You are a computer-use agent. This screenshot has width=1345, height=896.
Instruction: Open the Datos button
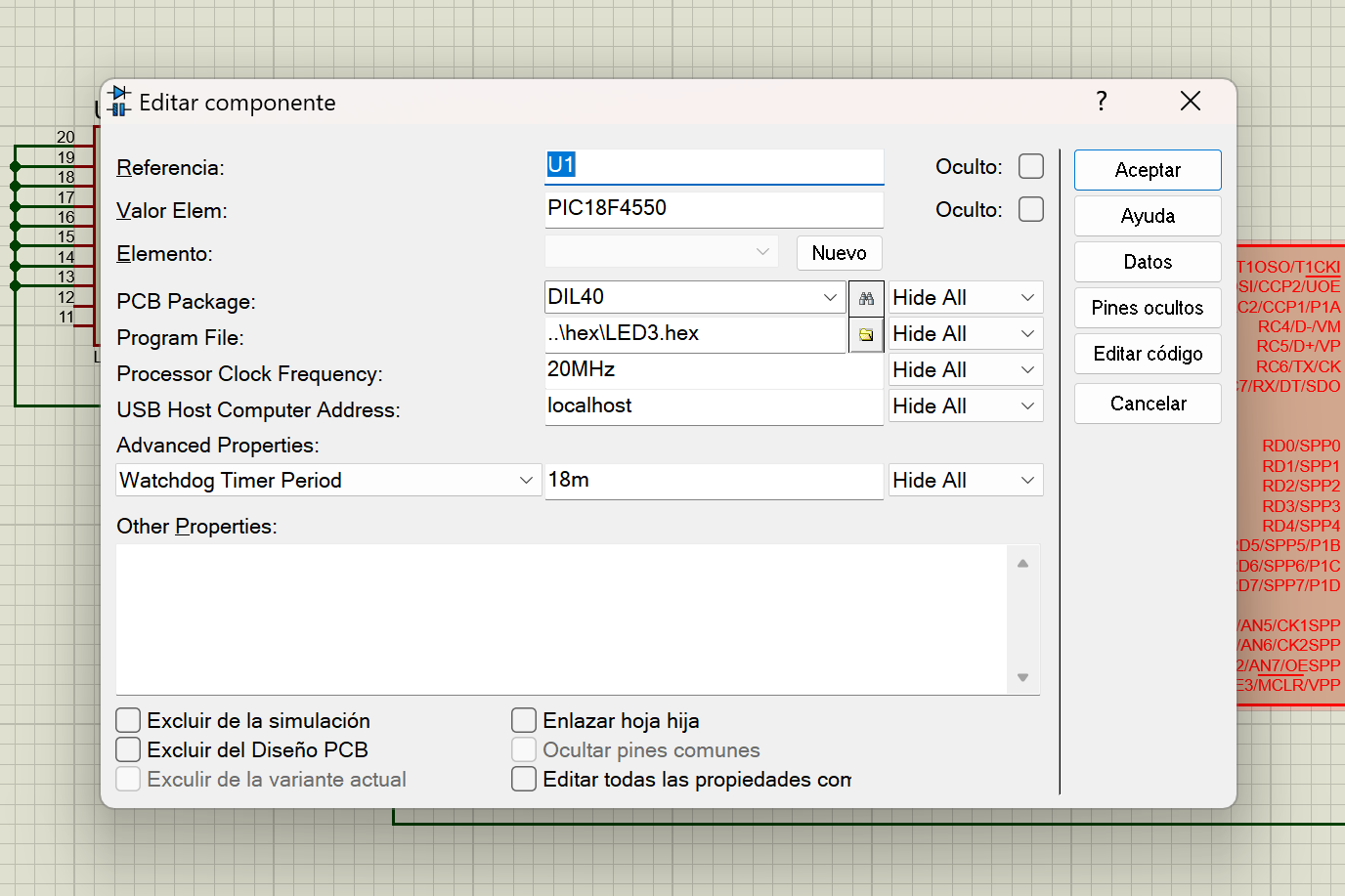(1148, 262)
